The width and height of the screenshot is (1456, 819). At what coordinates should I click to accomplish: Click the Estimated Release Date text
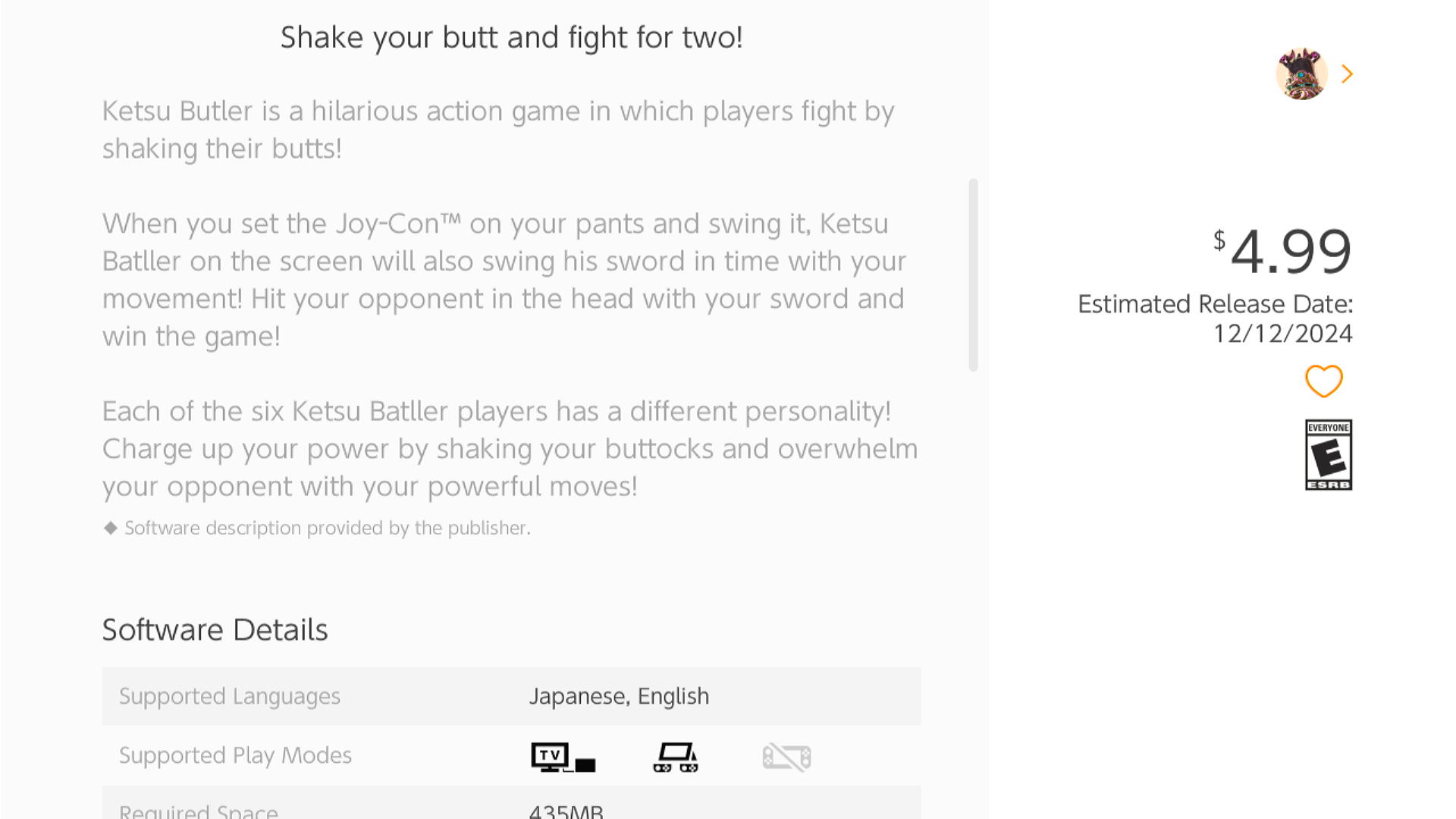click(1215, 318)
